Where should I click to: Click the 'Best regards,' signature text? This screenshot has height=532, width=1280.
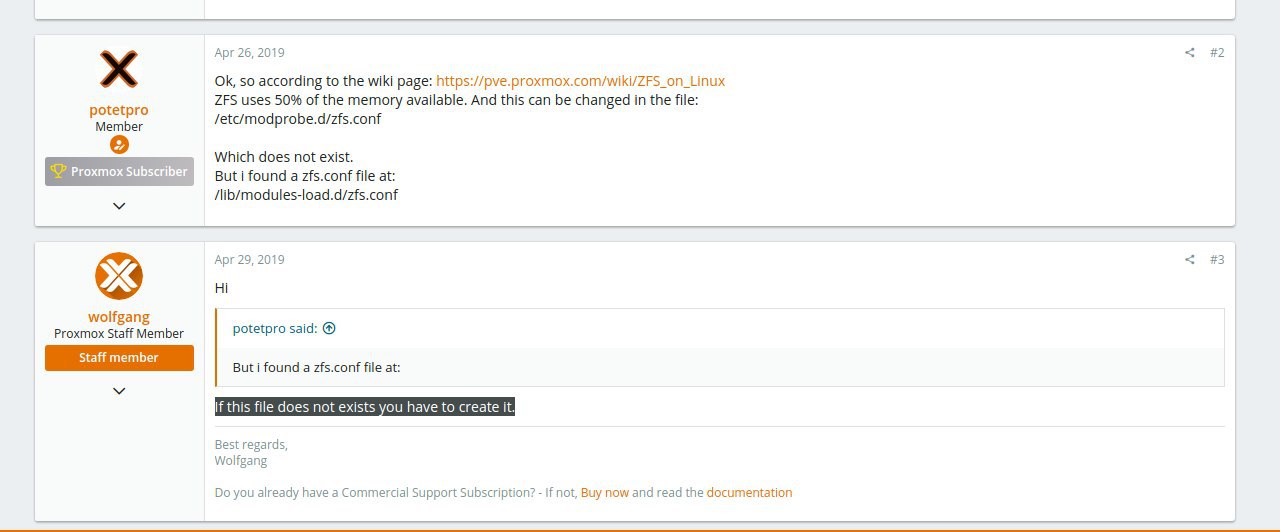click(x=251, y=445)
